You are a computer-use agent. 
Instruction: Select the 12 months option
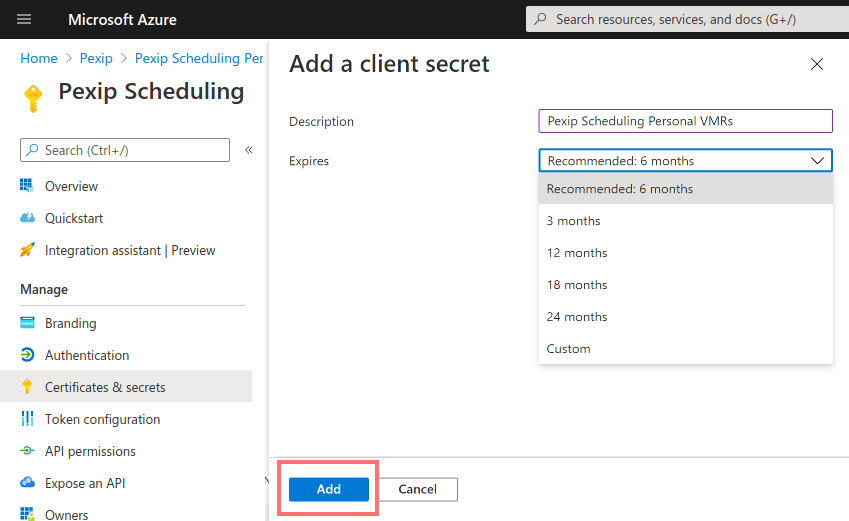577,253
